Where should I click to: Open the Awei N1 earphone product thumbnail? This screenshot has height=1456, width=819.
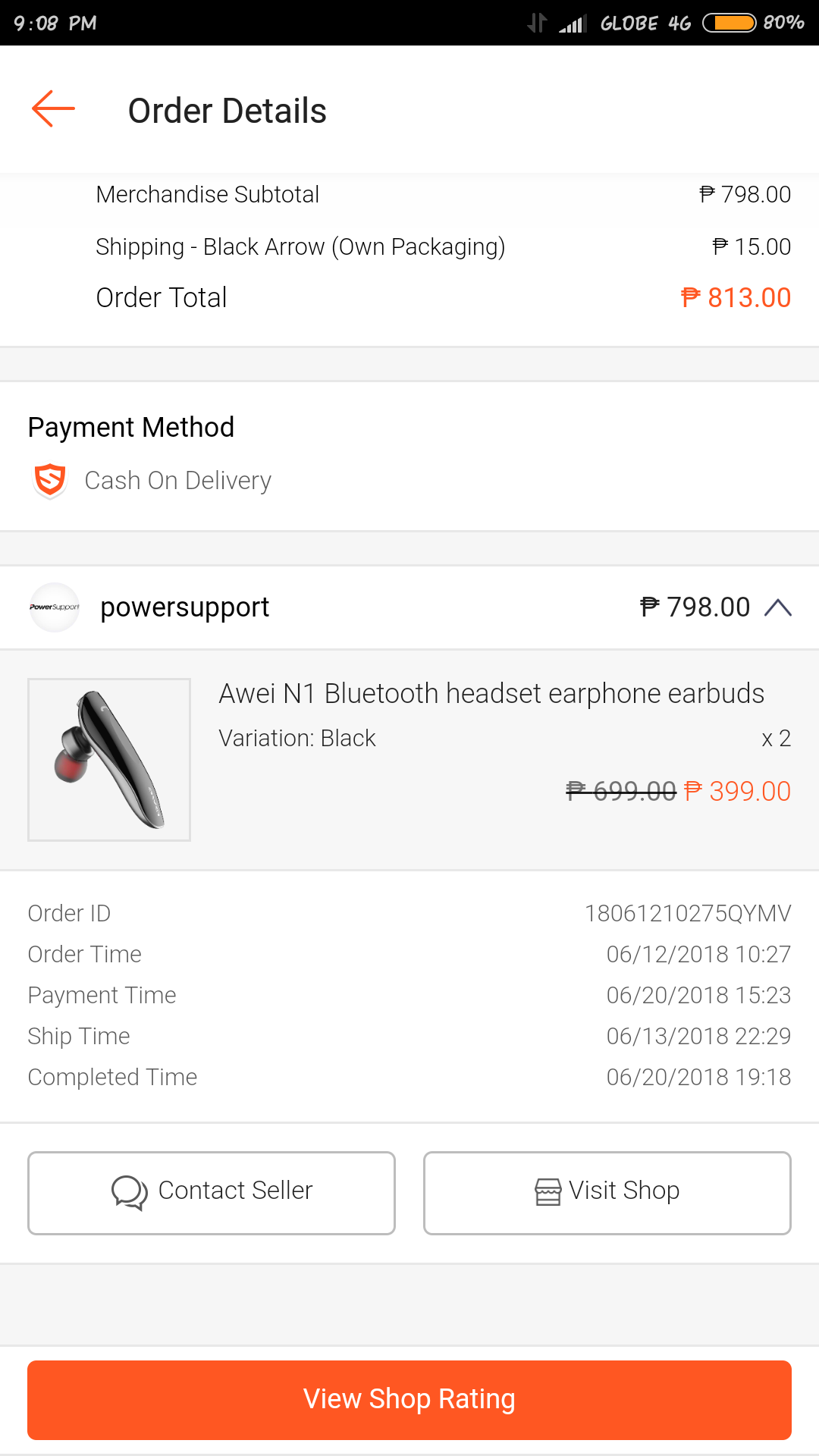[109, 760]
